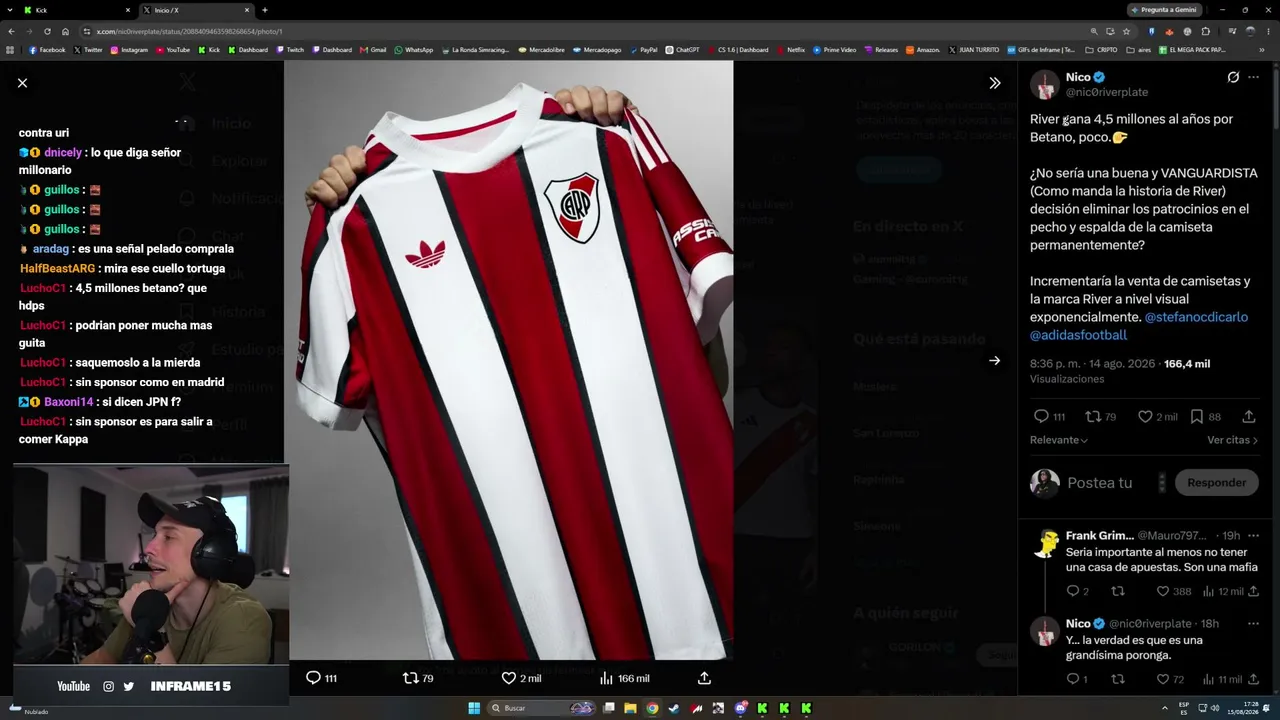Open more options on Frank Grim's reply

[x=1253, y=536]
